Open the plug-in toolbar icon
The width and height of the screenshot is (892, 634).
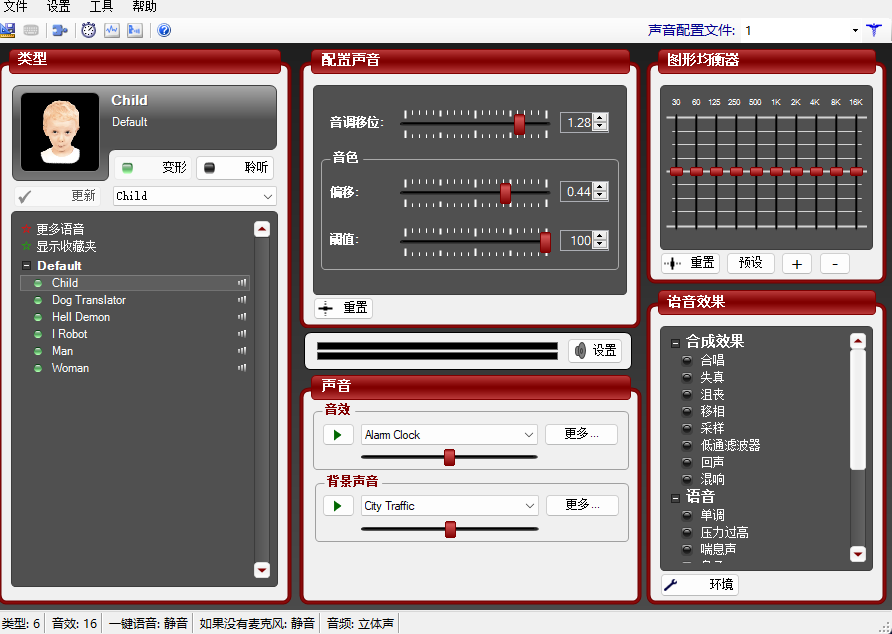pyautogui.click(x=58, y=30)
